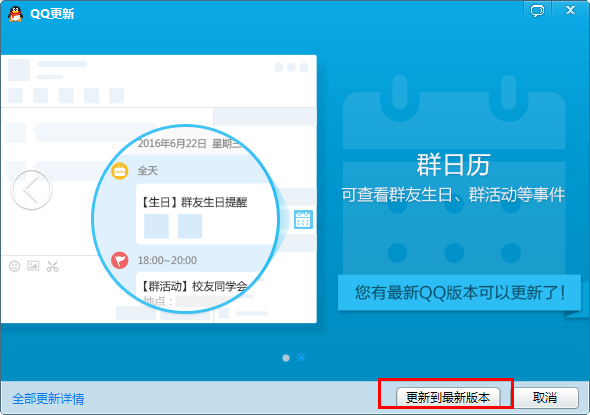Click the 可查看群友生日、群活动等事件 description
Image resolution: width=590 pixels, height=415 pixels.
(x=453, y=195)
